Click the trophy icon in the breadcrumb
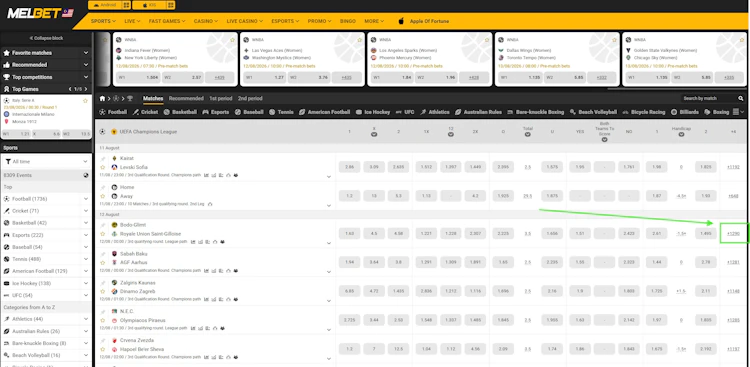750x367 pixels. (x=130, y=99)
